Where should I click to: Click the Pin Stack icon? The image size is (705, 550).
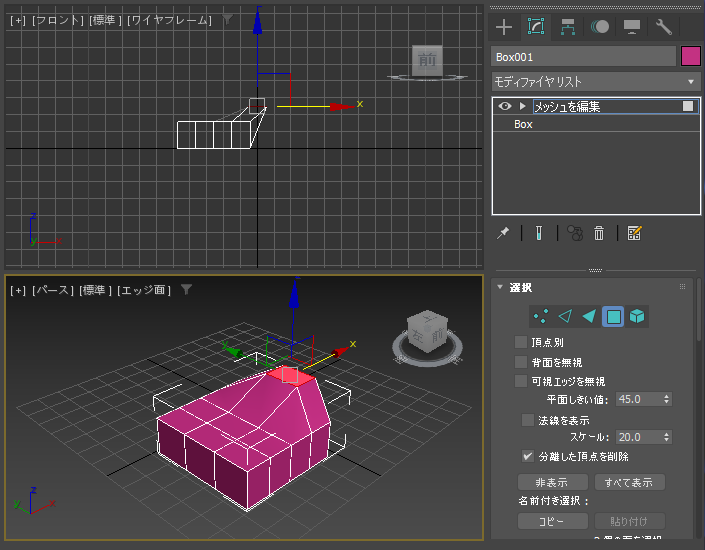[x=503, y=233]
